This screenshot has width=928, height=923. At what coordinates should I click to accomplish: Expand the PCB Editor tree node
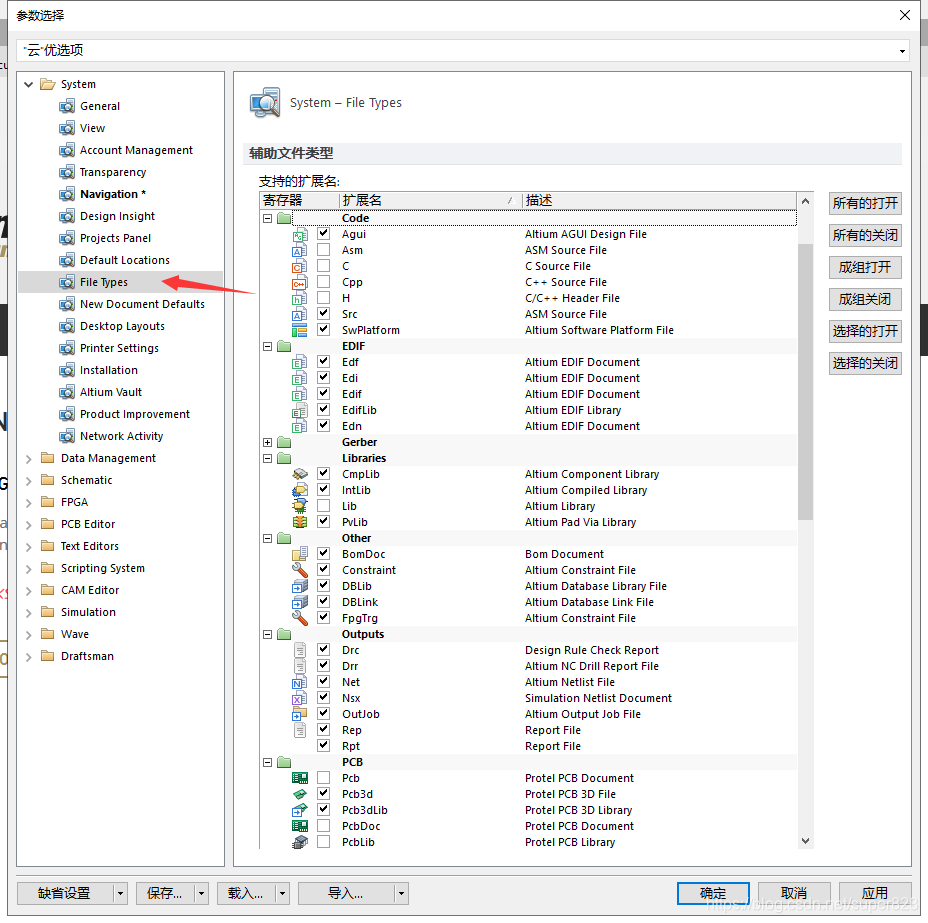[x=28, y=525]
